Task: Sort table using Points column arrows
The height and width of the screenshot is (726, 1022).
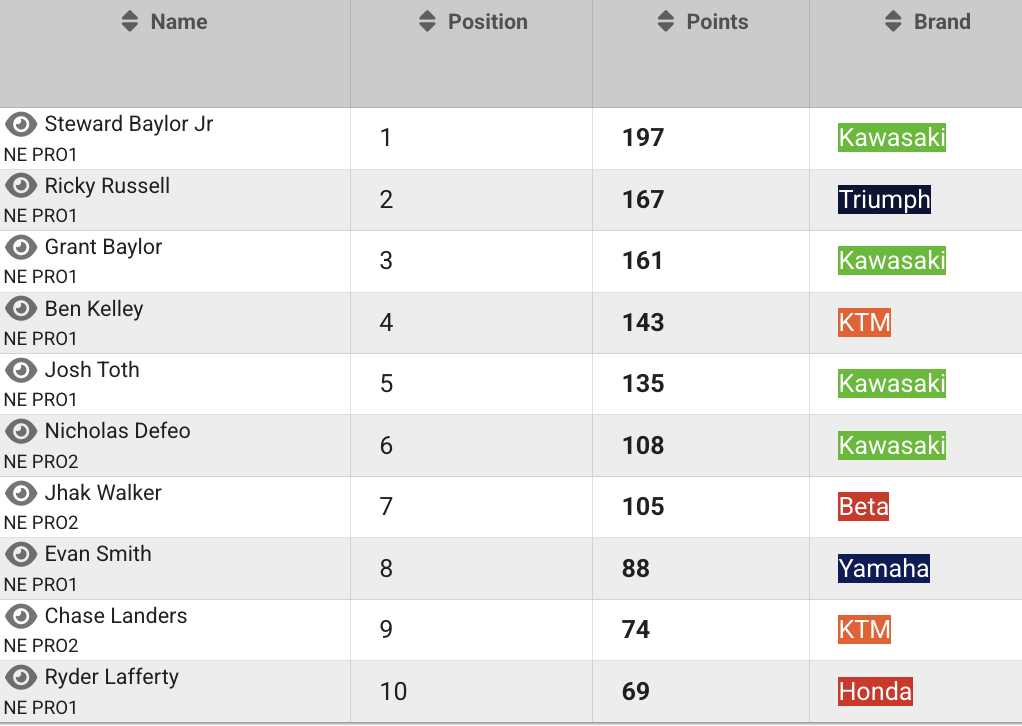Action: click(666, 22)
